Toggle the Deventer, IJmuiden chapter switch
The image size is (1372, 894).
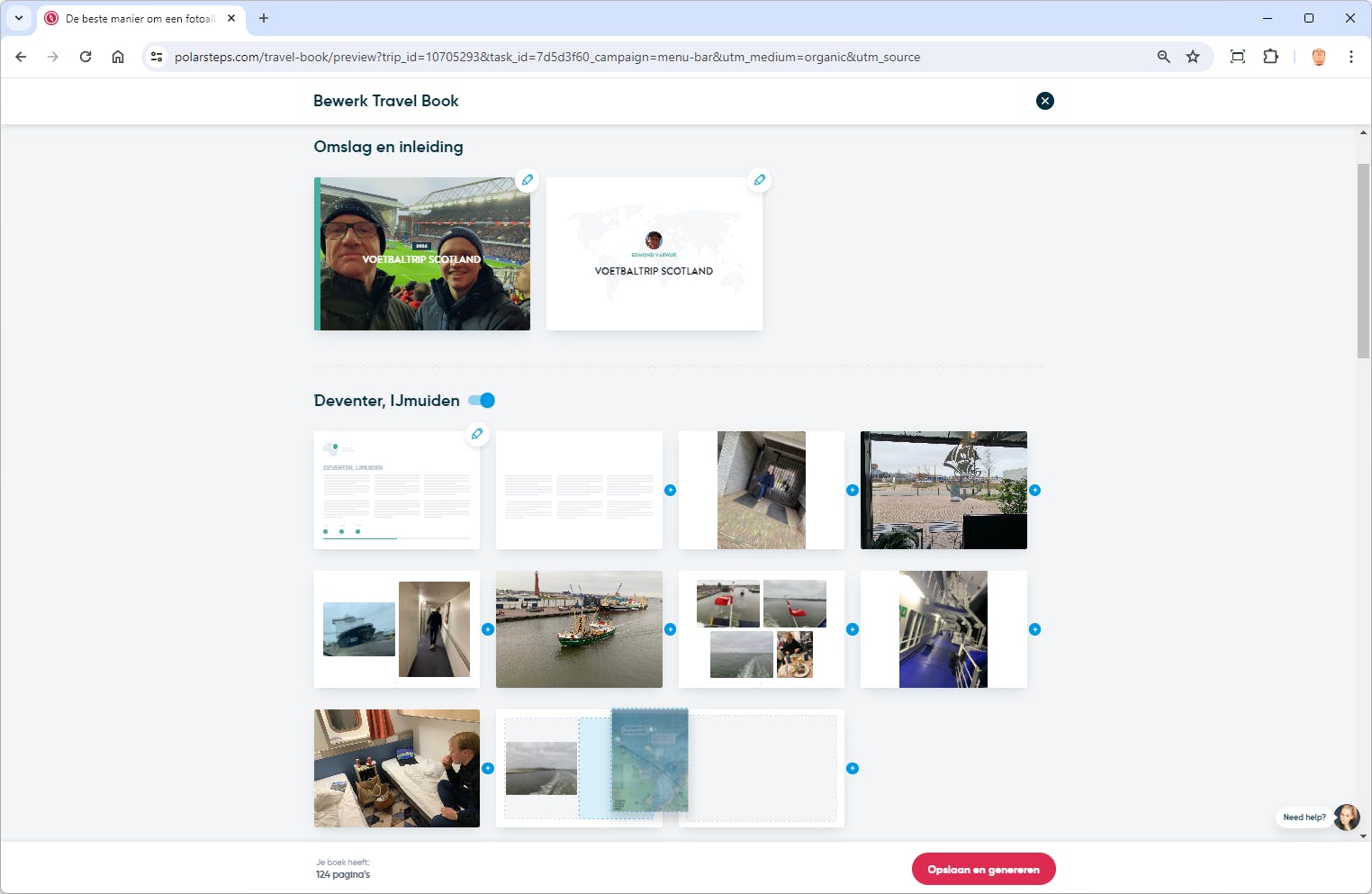pyautogui.click(x=482, y=401)
